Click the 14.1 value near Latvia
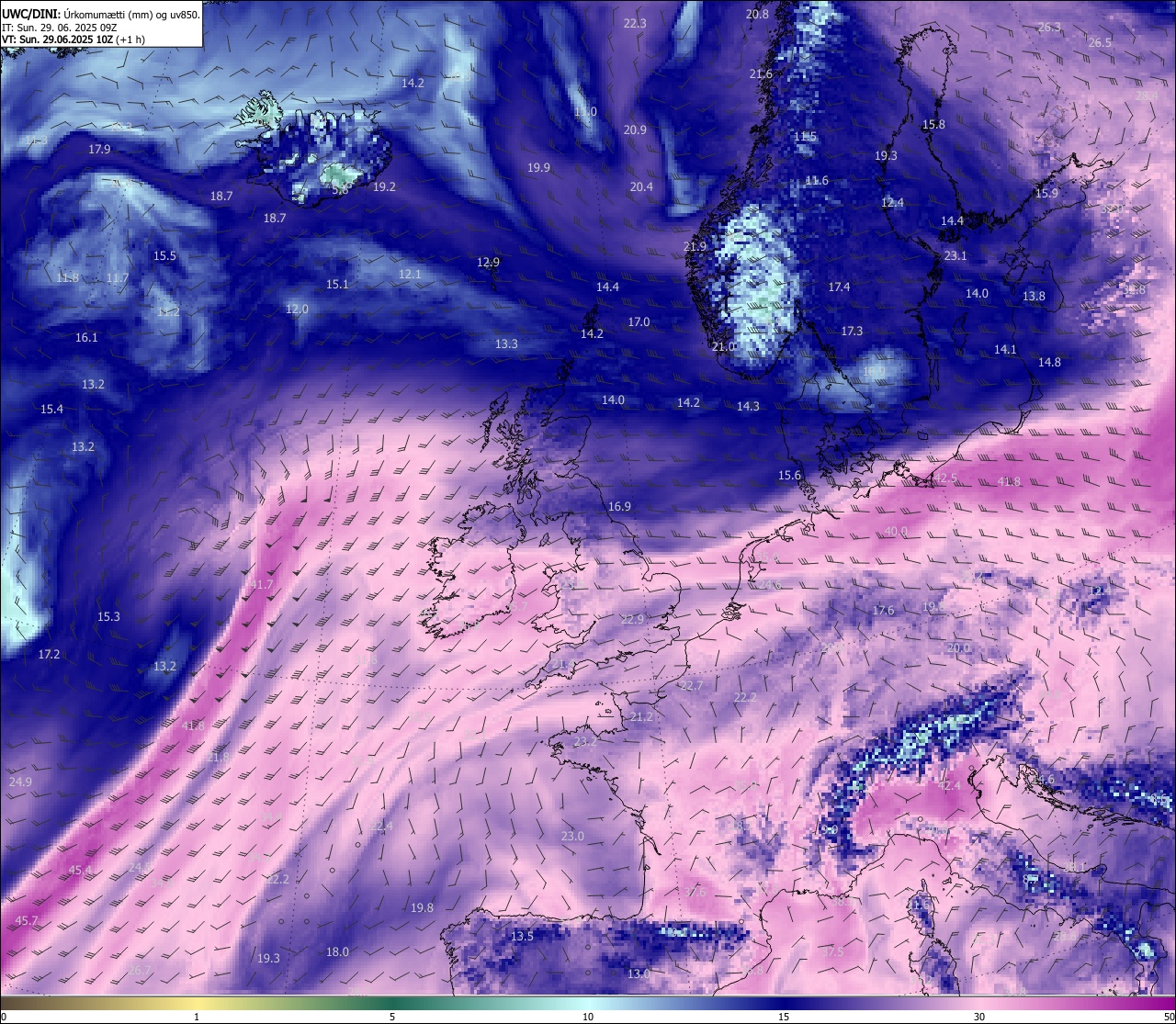The width and height of the screenshot is (1176, 1024). click(1005, 349)
